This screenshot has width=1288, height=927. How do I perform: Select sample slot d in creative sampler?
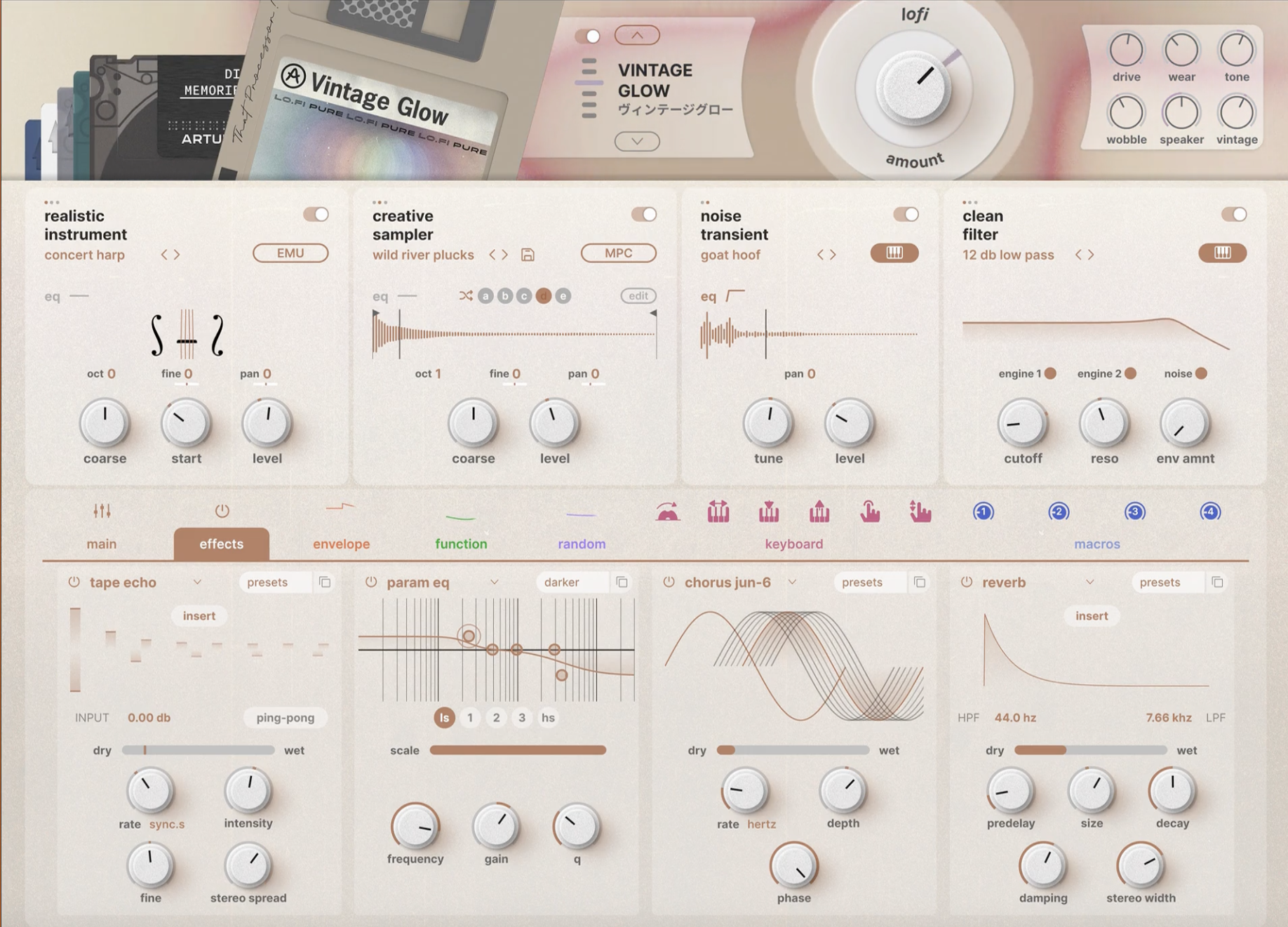(544, 296)
